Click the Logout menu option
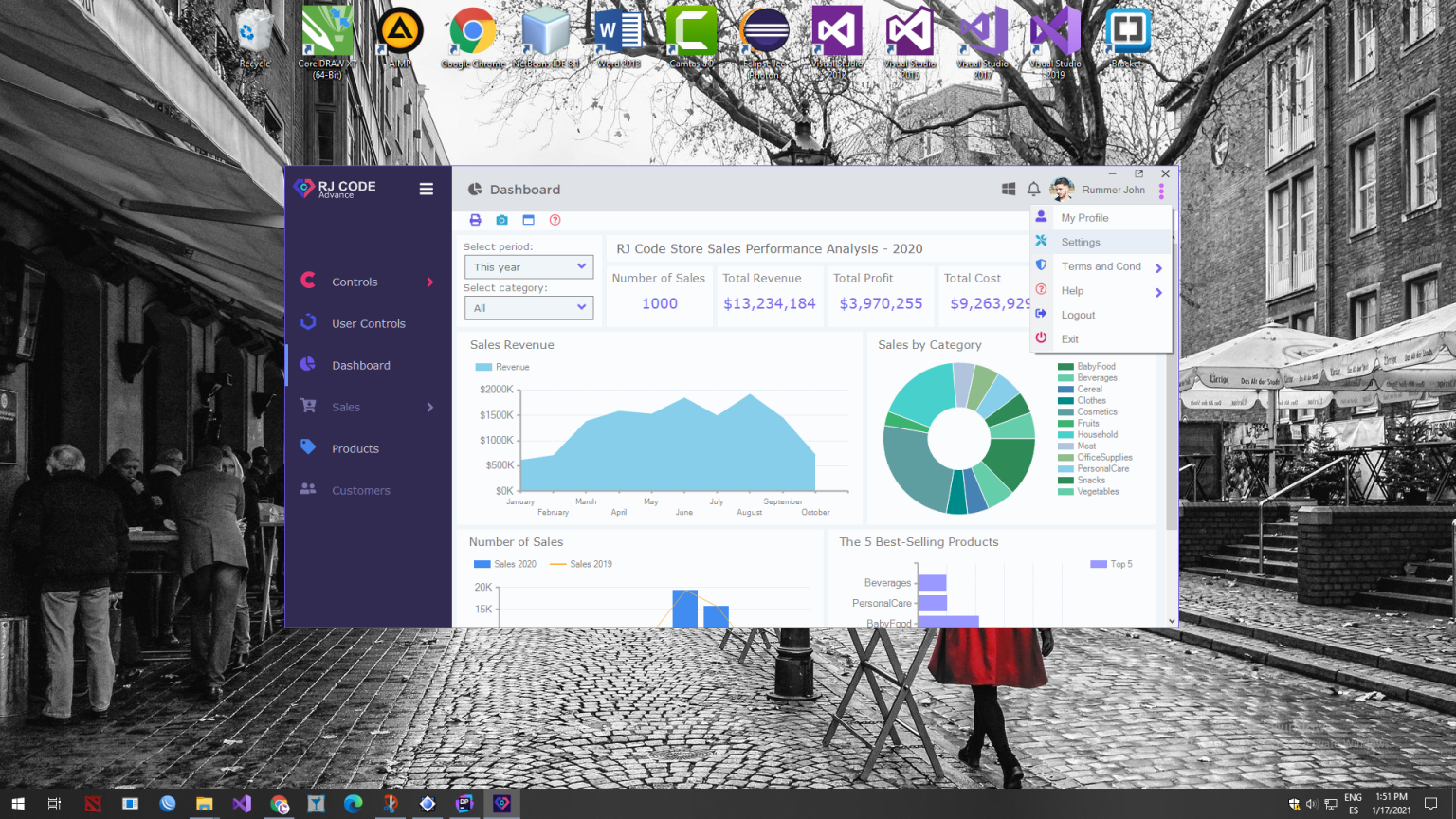The image size is (1456, 819). click(1078, 315)
